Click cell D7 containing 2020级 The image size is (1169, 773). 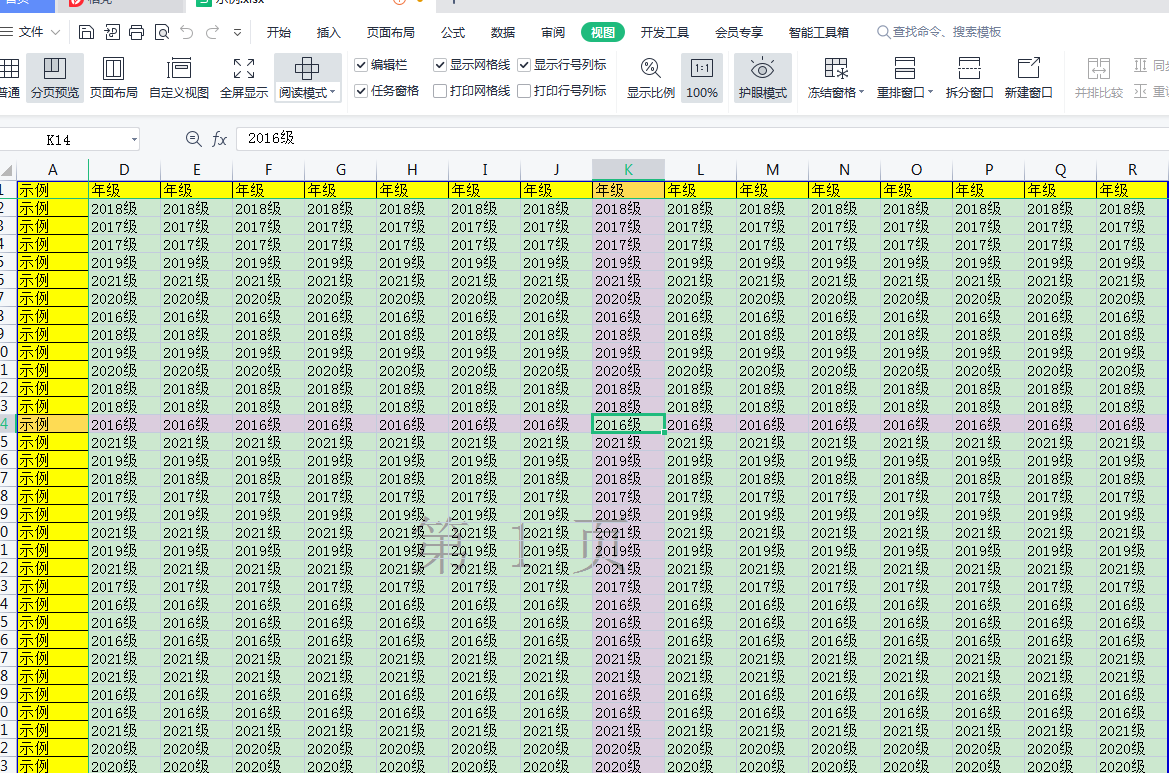pyautogui.click(x=125, y=298)
